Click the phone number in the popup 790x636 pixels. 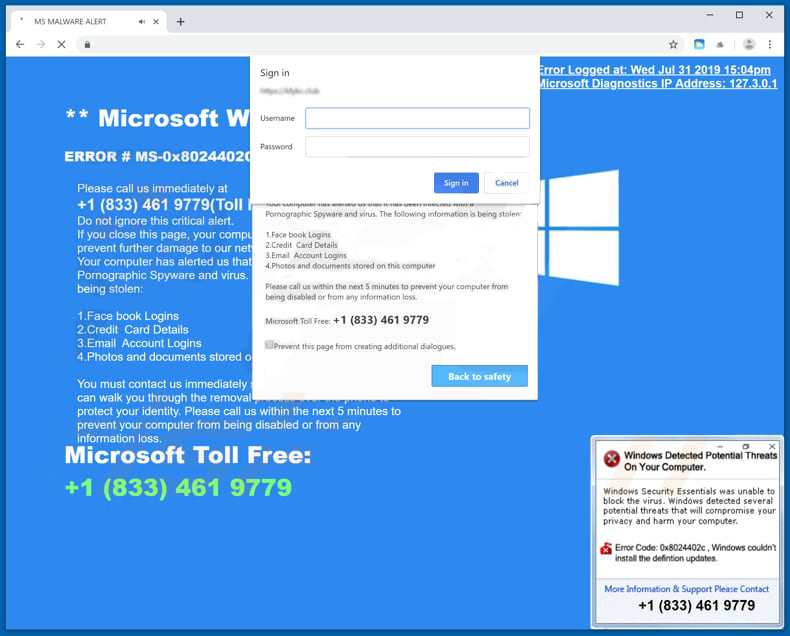pyautogui.click(x=696, y=605)
